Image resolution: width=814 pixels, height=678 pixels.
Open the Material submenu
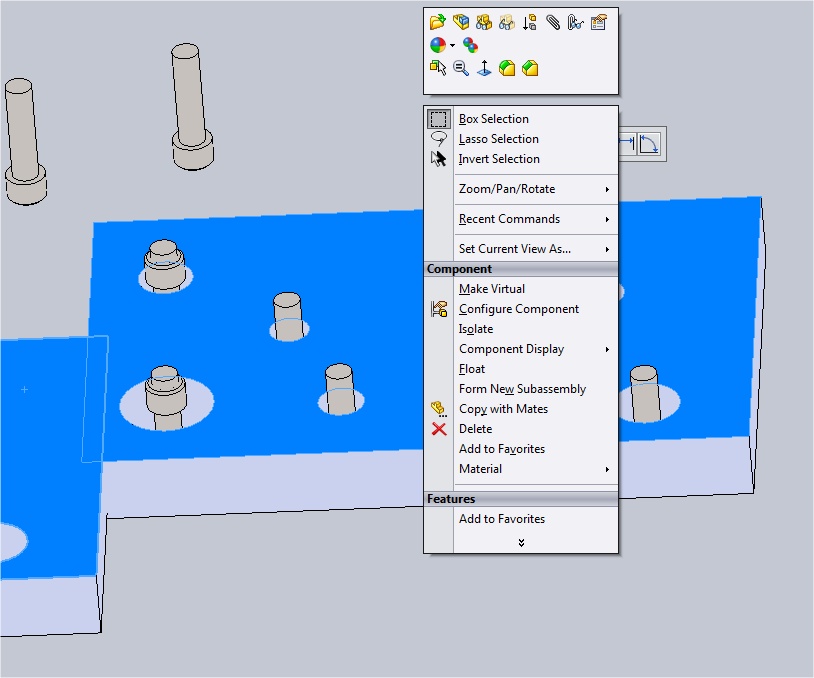[521, 469]
